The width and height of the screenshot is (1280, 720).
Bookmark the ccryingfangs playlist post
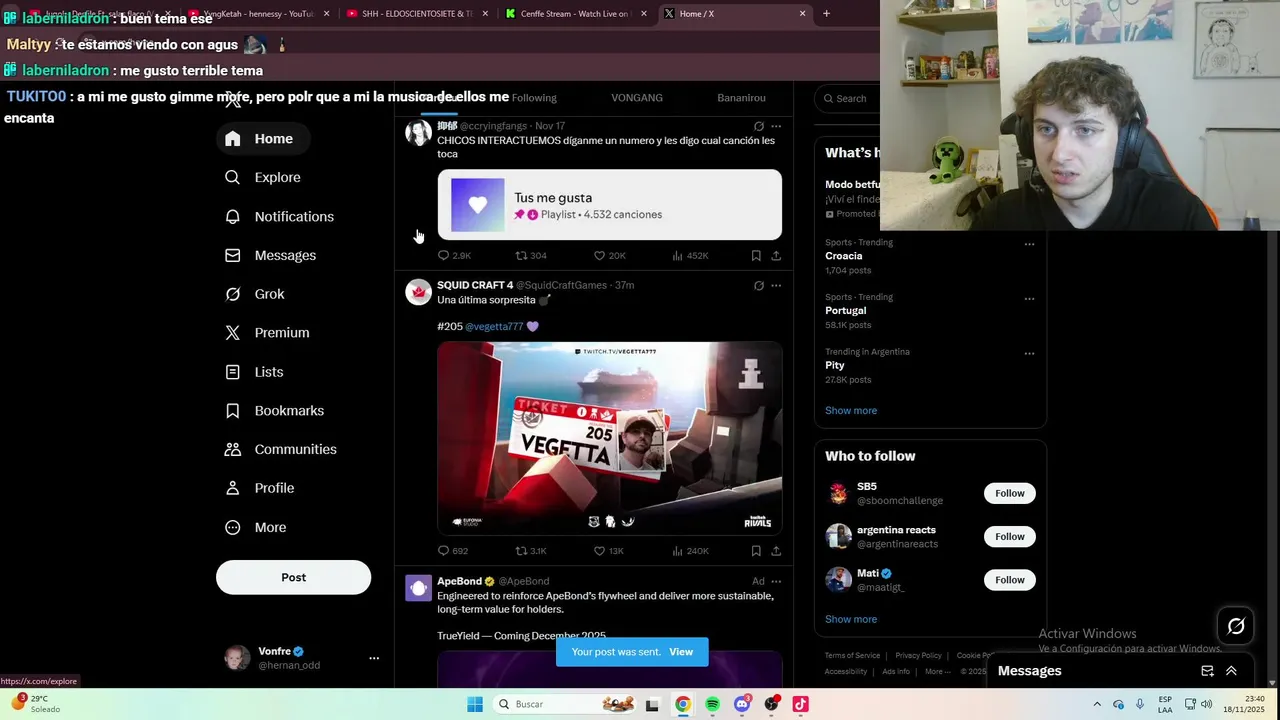756,256
